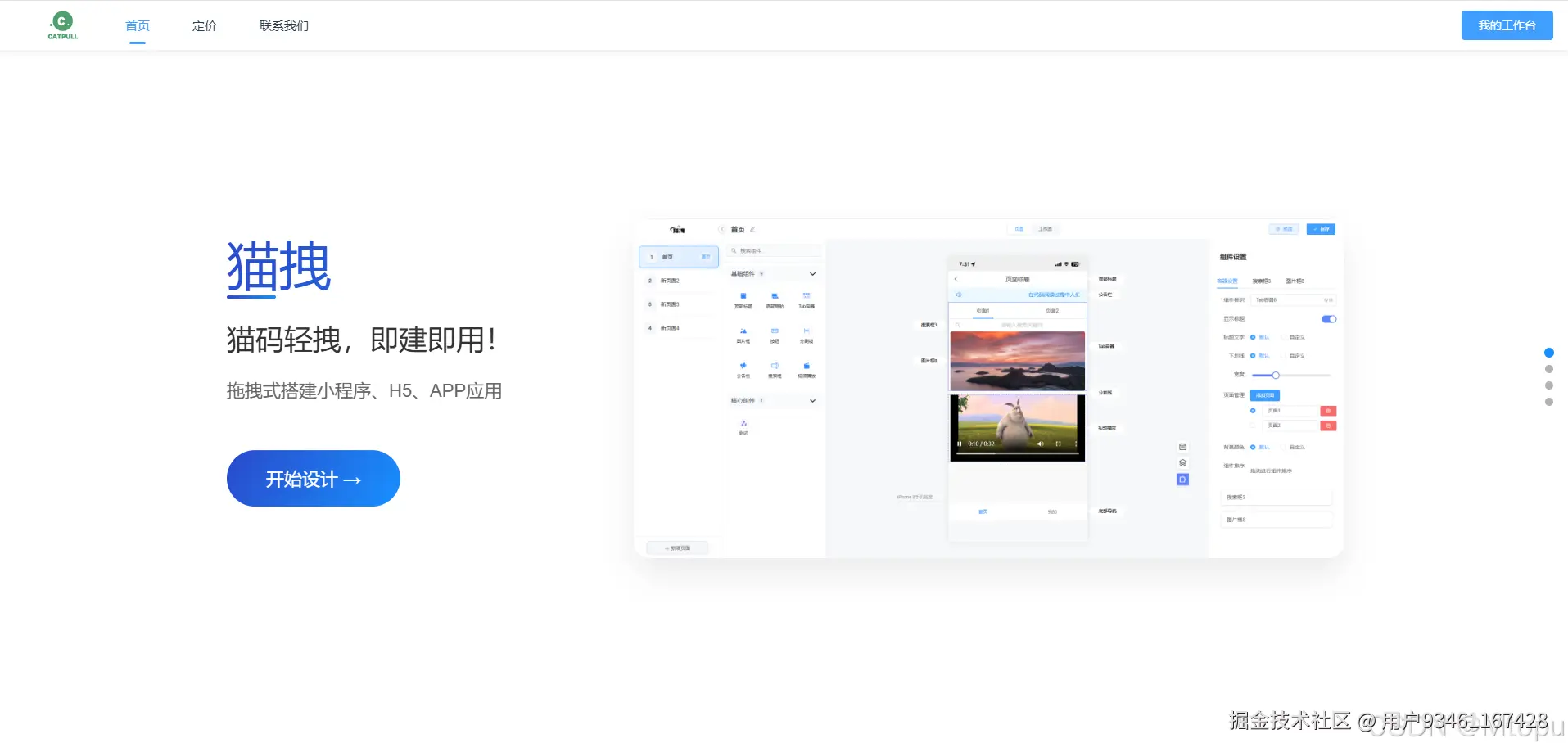Collapse the 核心组件 section chevron
The height and width of the screenshot is (752, 1568).
pos(812,401)
